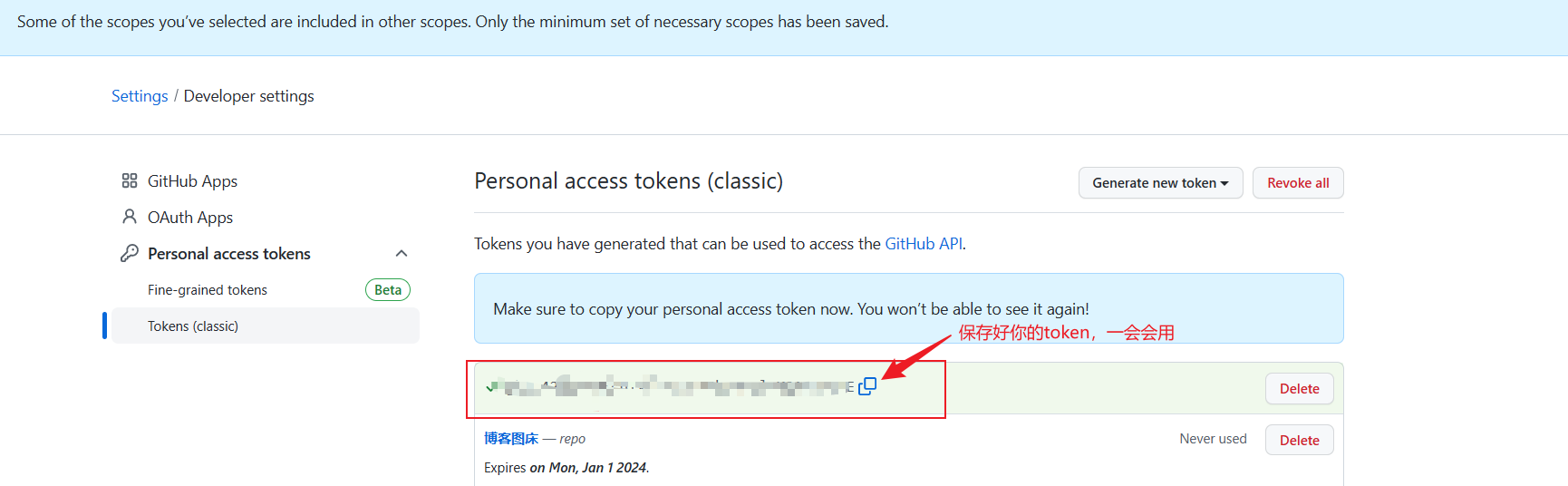Click the green checkmark next to the token

[490, 387]
